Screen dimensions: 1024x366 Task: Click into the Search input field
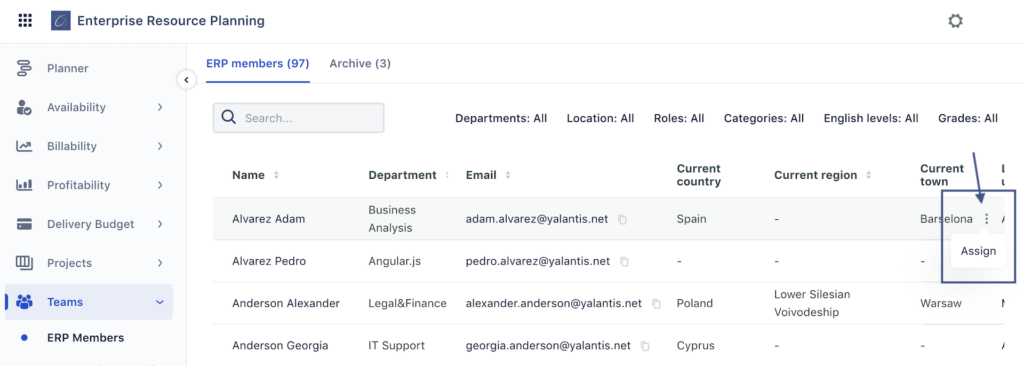tap(298, 118)
